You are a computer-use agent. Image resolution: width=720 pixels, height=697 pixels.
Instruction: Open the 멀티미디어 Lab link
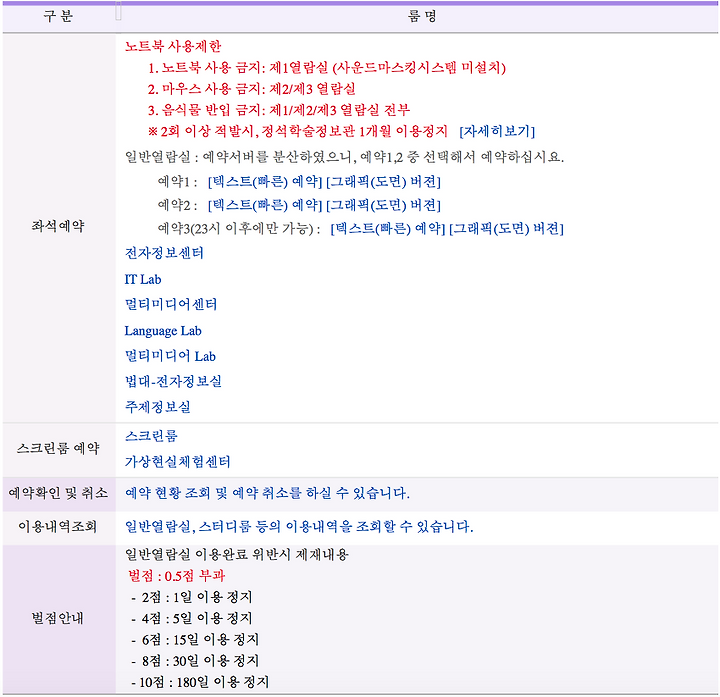pyautogui.click(x=170, y=356)
